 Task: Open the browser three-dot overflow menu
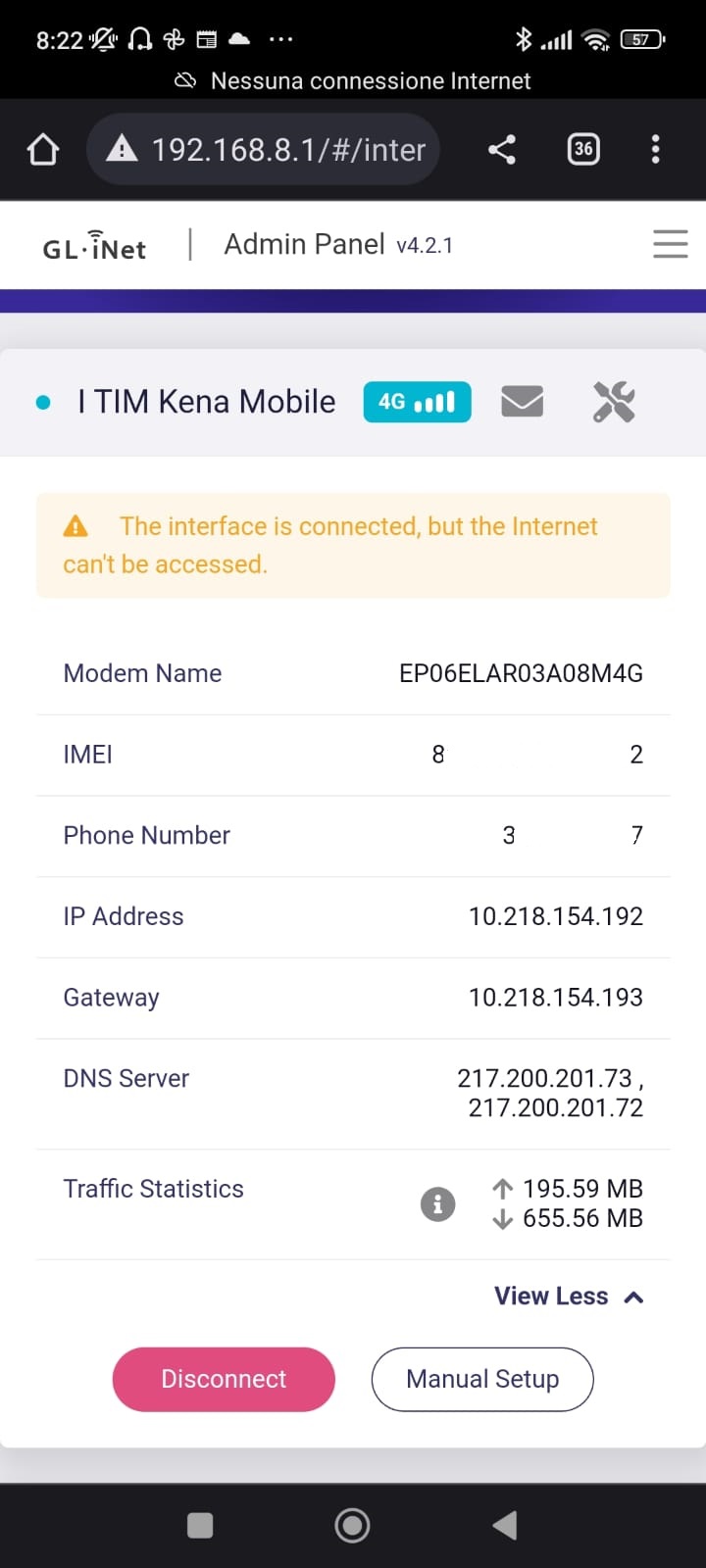click(x=655, y=150)
